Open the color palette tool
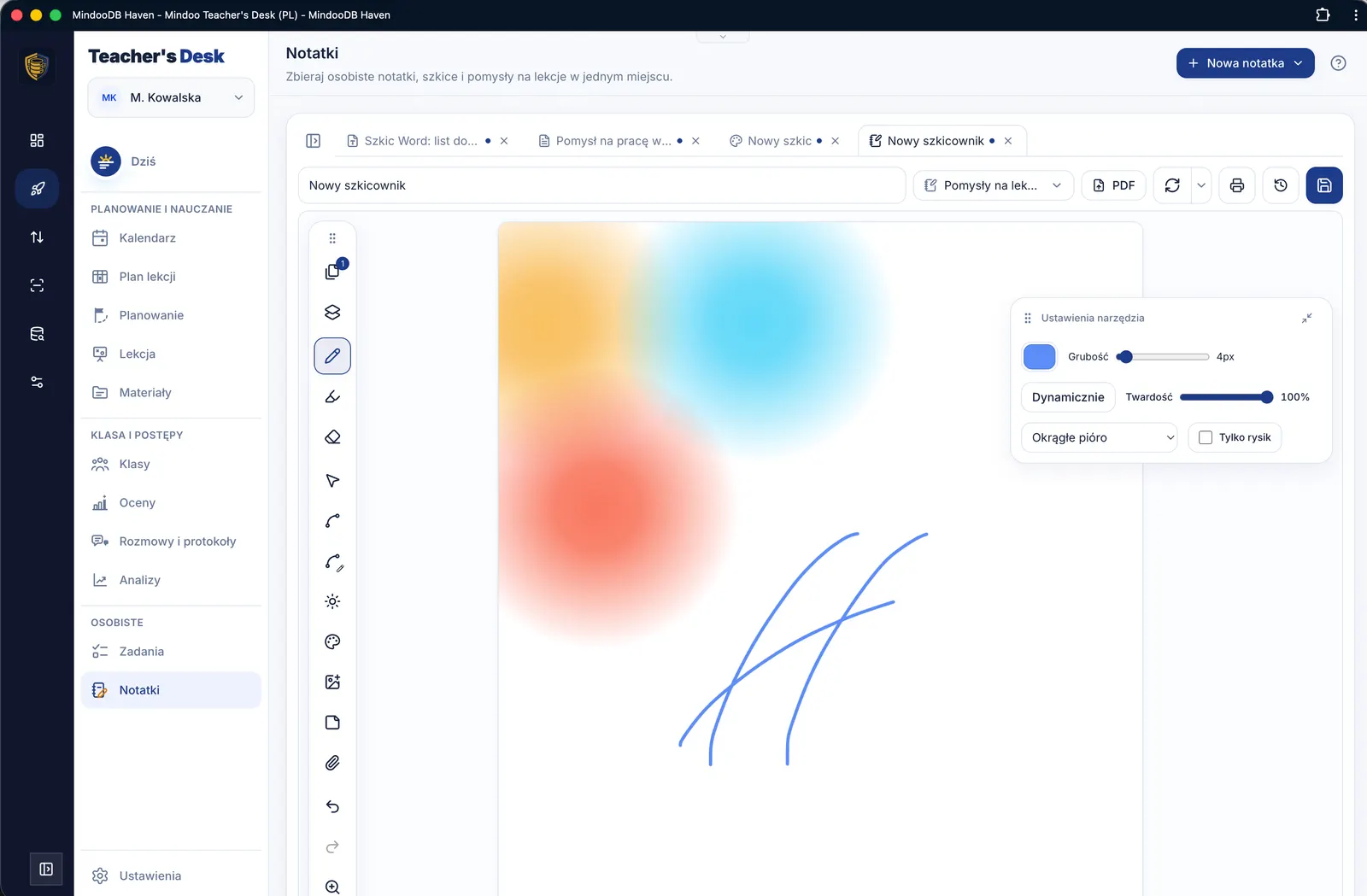Screen dimensions: 1367x896 tap(332, 641)
